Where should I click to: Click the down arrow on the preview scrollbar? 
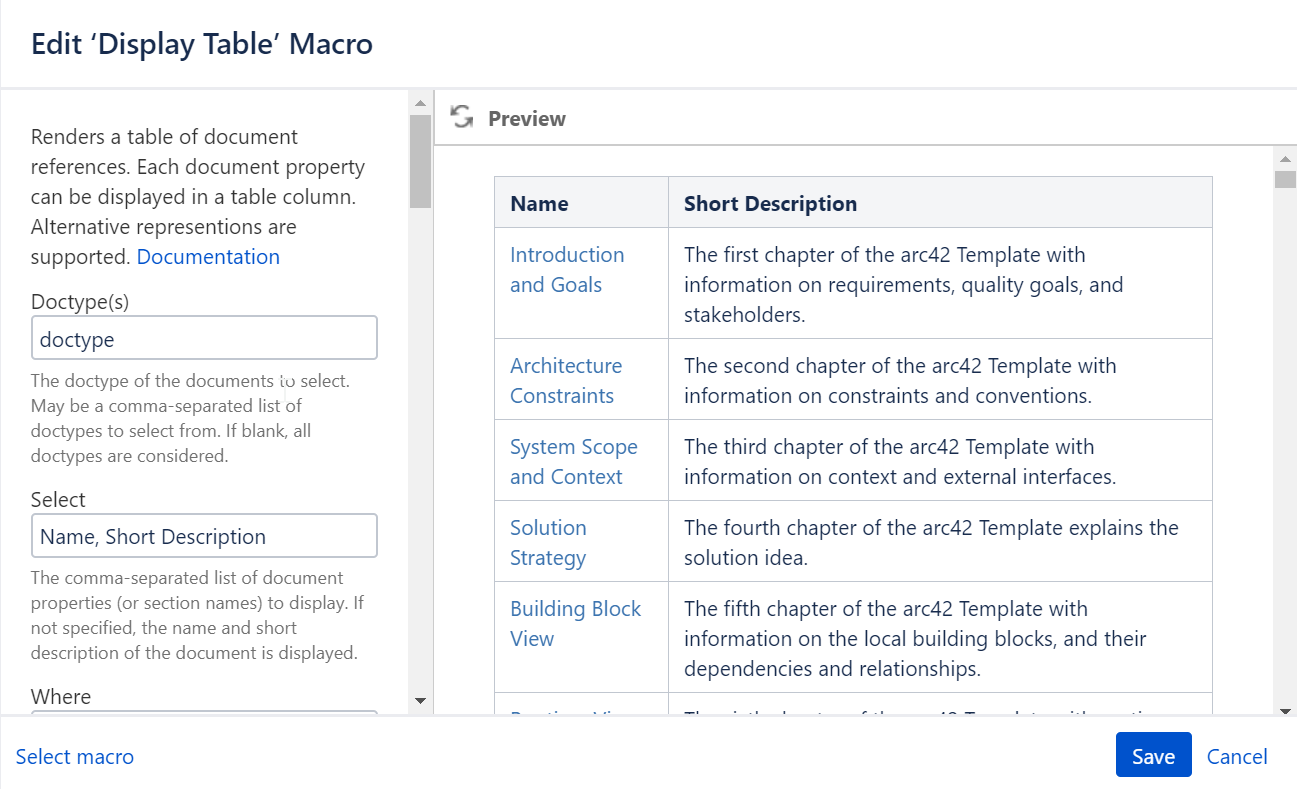point(1286,709)
